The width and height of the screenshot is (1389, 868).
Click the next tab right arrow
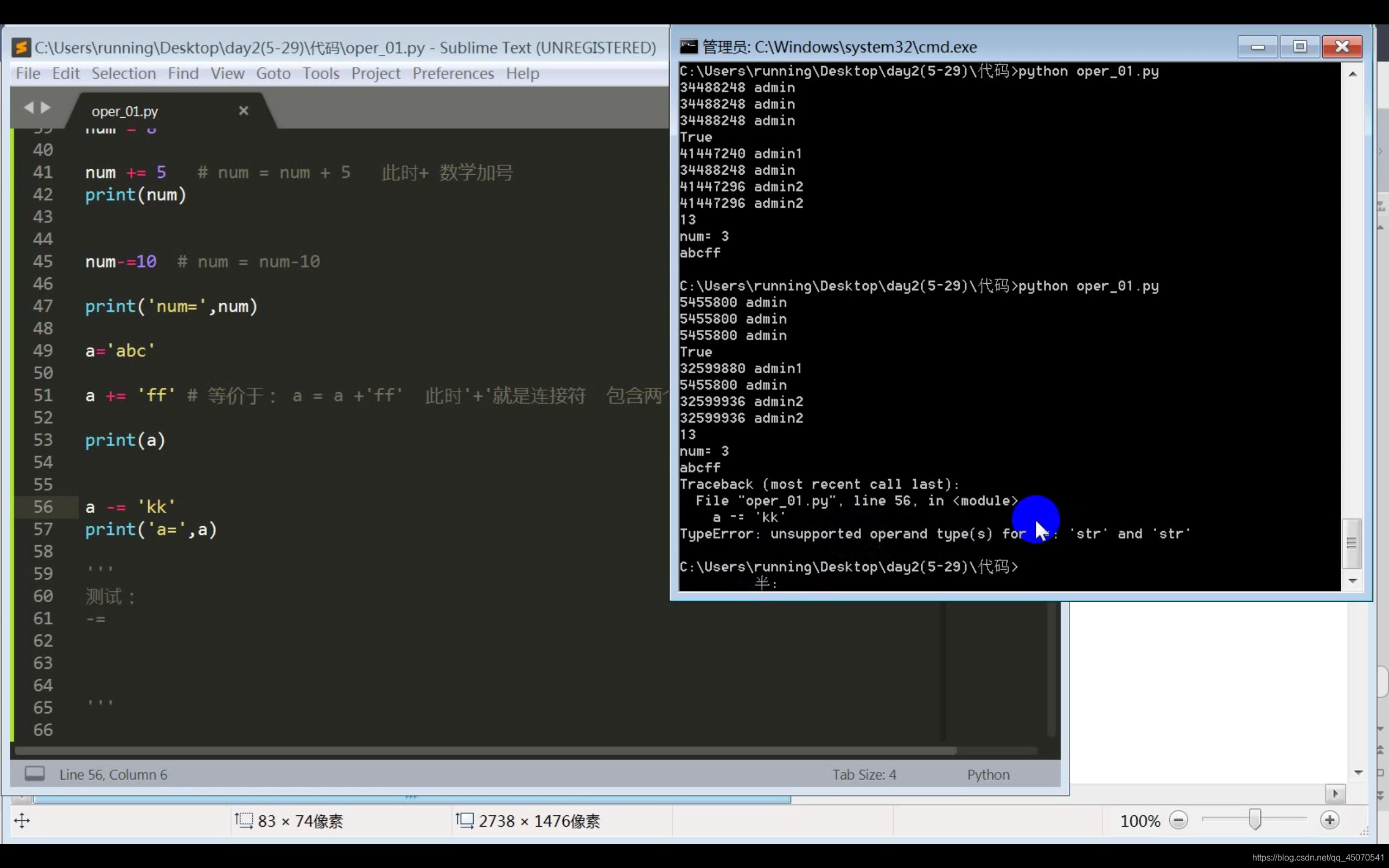point(46,107)
